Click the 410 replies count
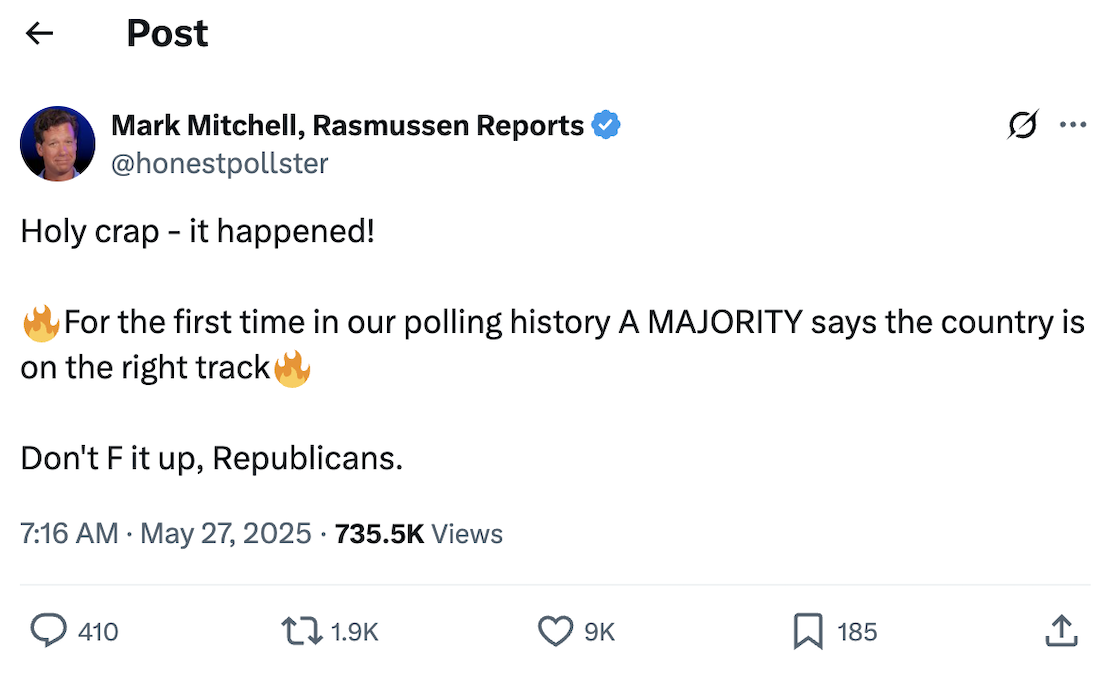The image size is (1120, 687). coord(98,632)
